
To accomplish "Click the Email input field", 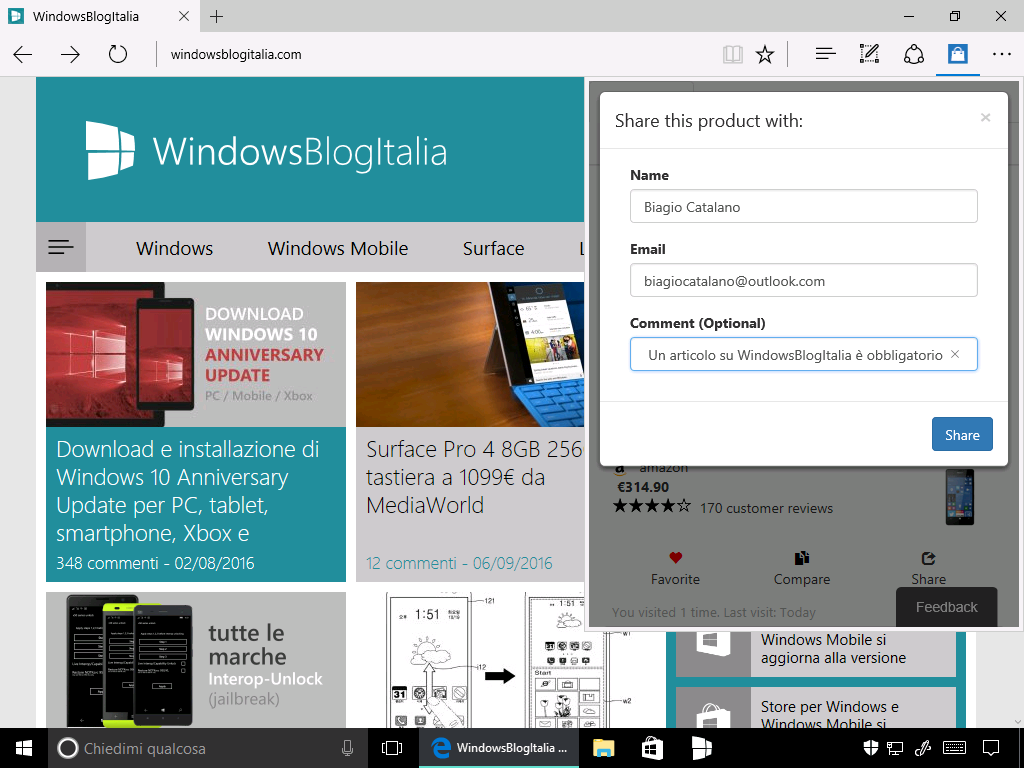I will [803, 280].
